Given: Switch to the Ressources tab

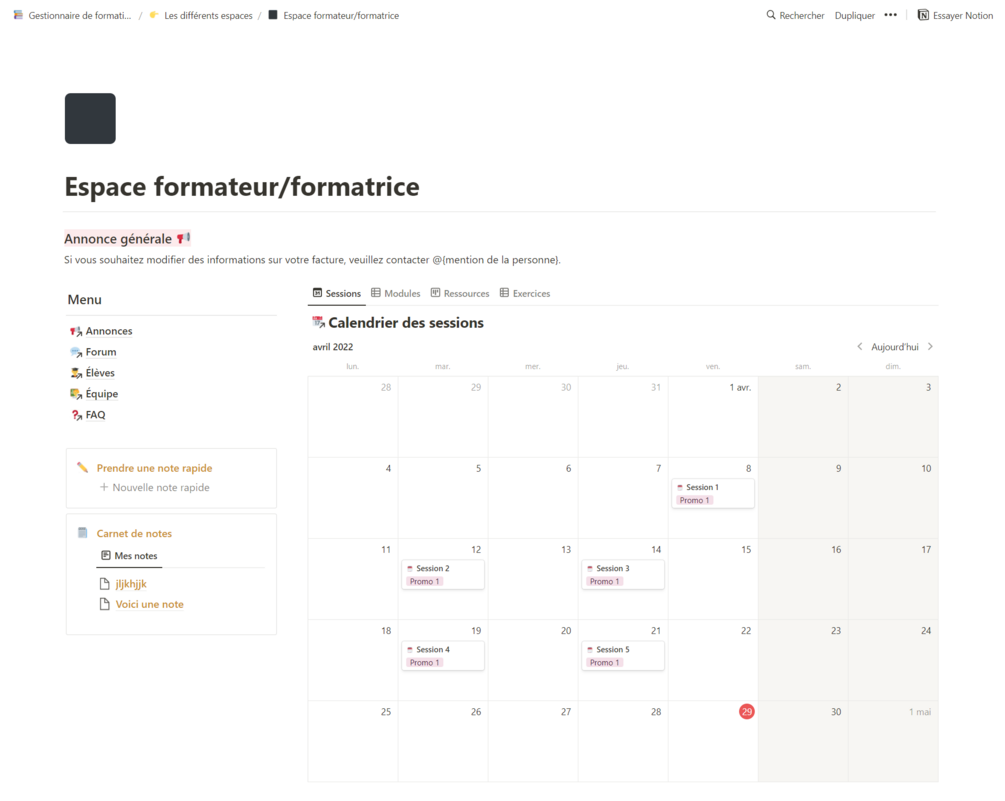Looking at the screenshot, I should point(459,294).
